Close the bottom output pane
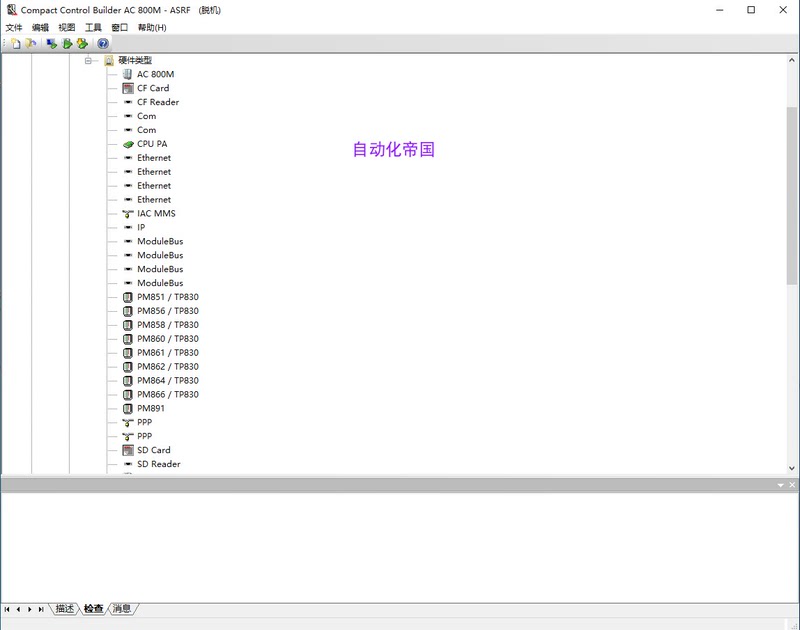The image size is (800, 630). pos(792,485)
